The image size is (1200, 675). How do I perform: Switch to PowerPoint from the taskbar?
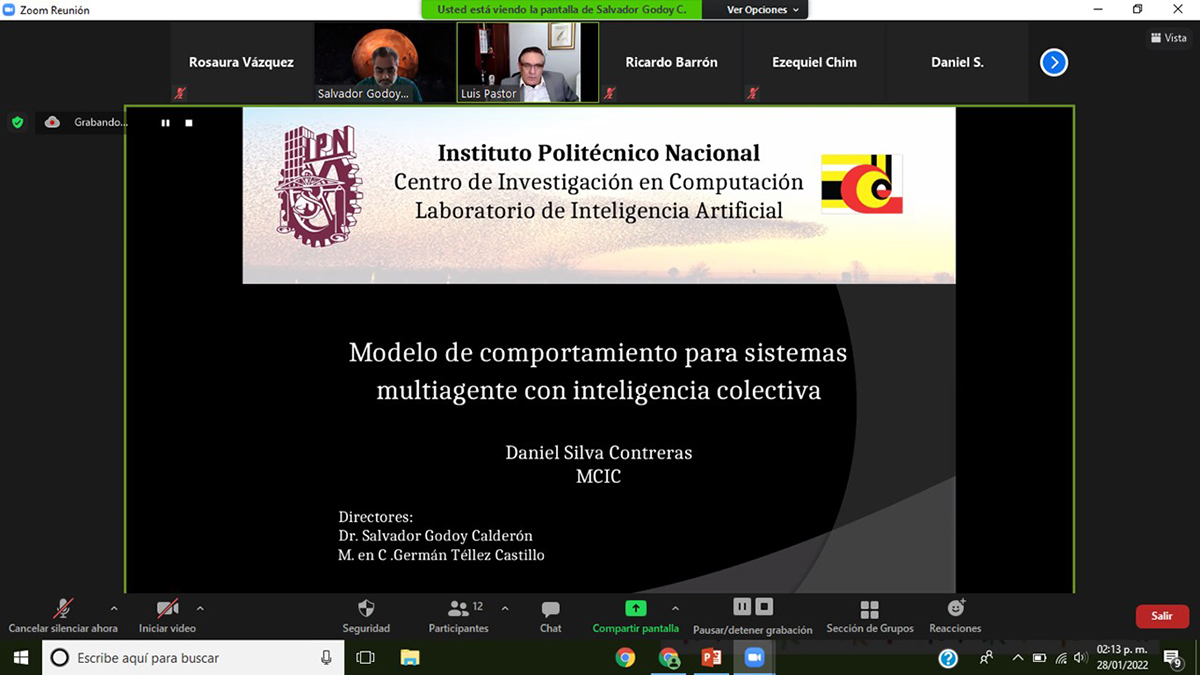[x=712, y=658]
